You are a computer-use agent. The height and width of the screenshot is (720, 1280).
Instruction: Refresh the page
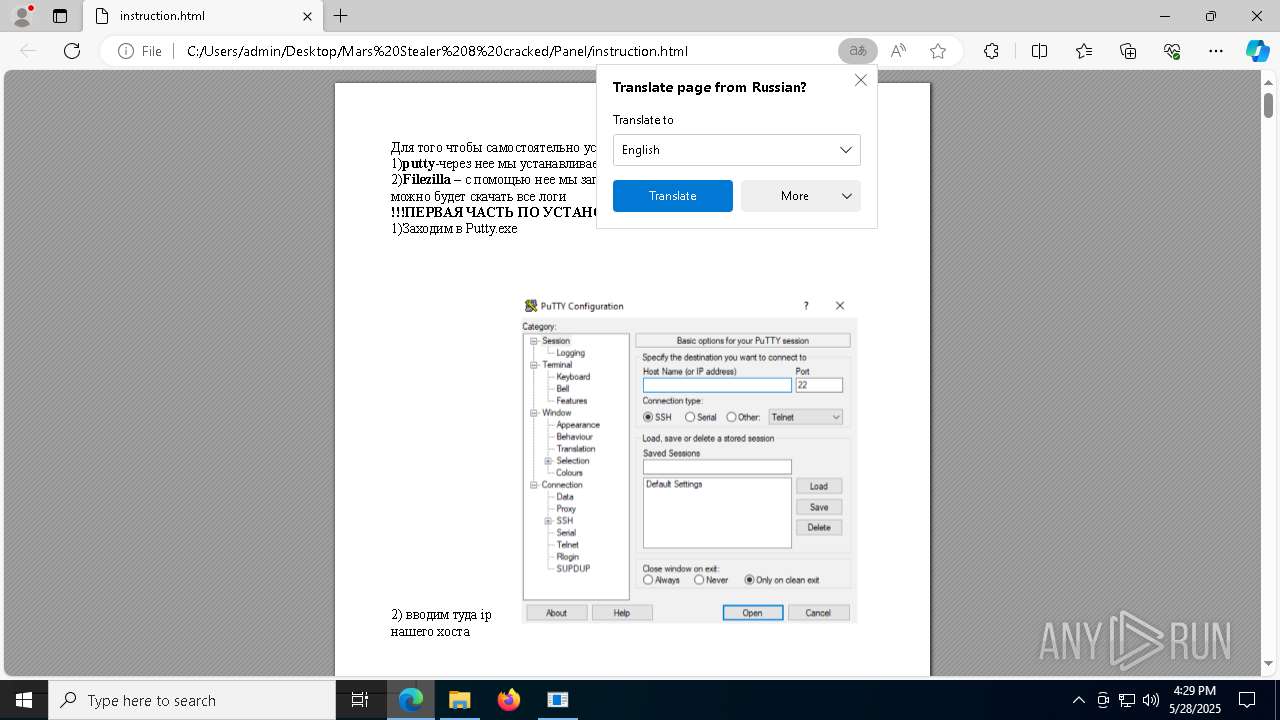pyautogui.click(x=72, y=51)
